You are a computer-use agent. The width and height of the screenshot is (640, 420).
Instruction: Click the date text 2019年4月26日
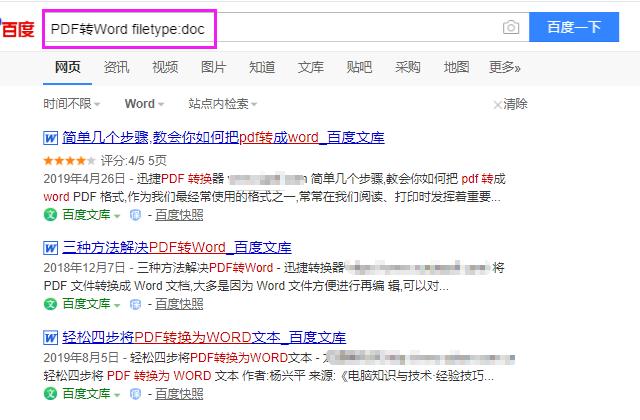[84, 179]
